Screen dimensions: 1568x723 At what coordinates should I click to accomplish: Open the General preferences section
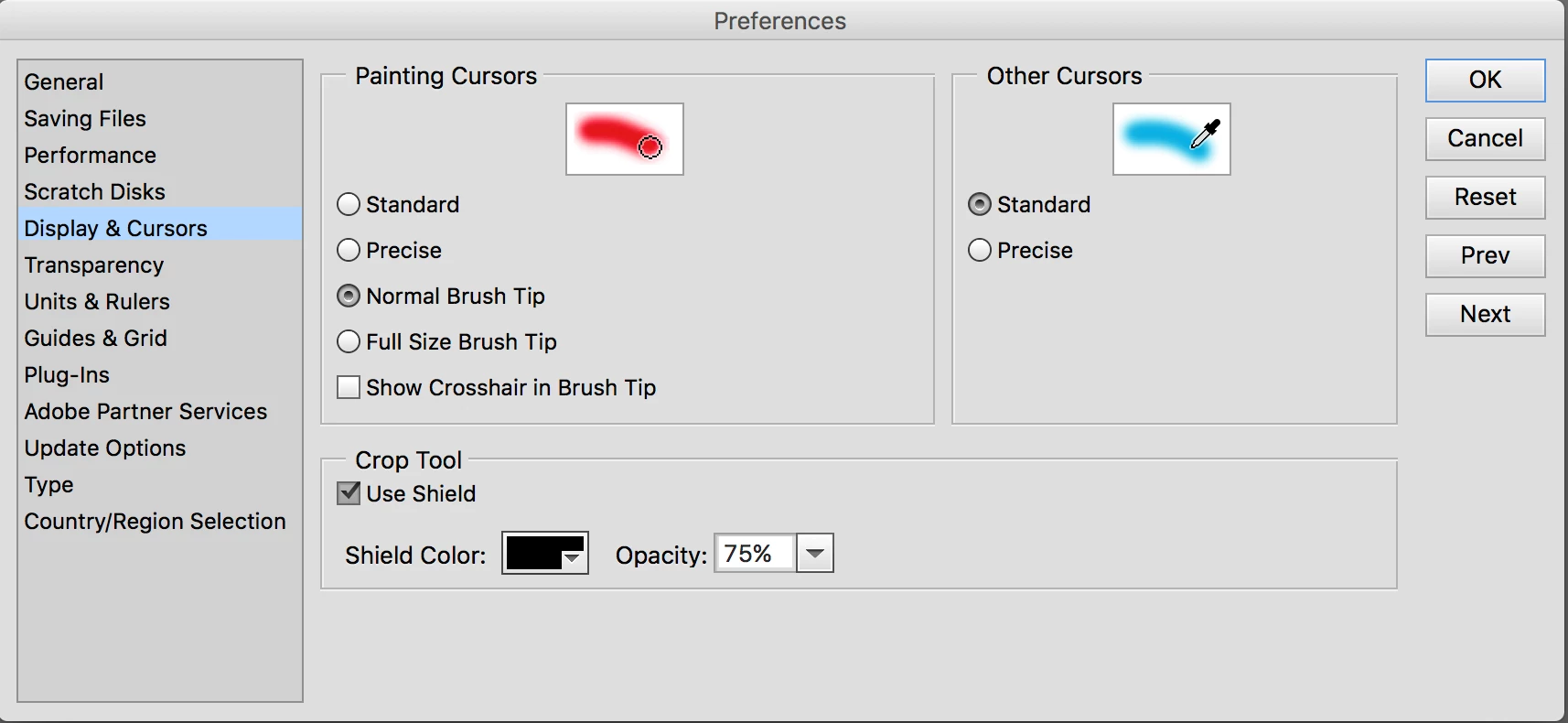point(64,81)
